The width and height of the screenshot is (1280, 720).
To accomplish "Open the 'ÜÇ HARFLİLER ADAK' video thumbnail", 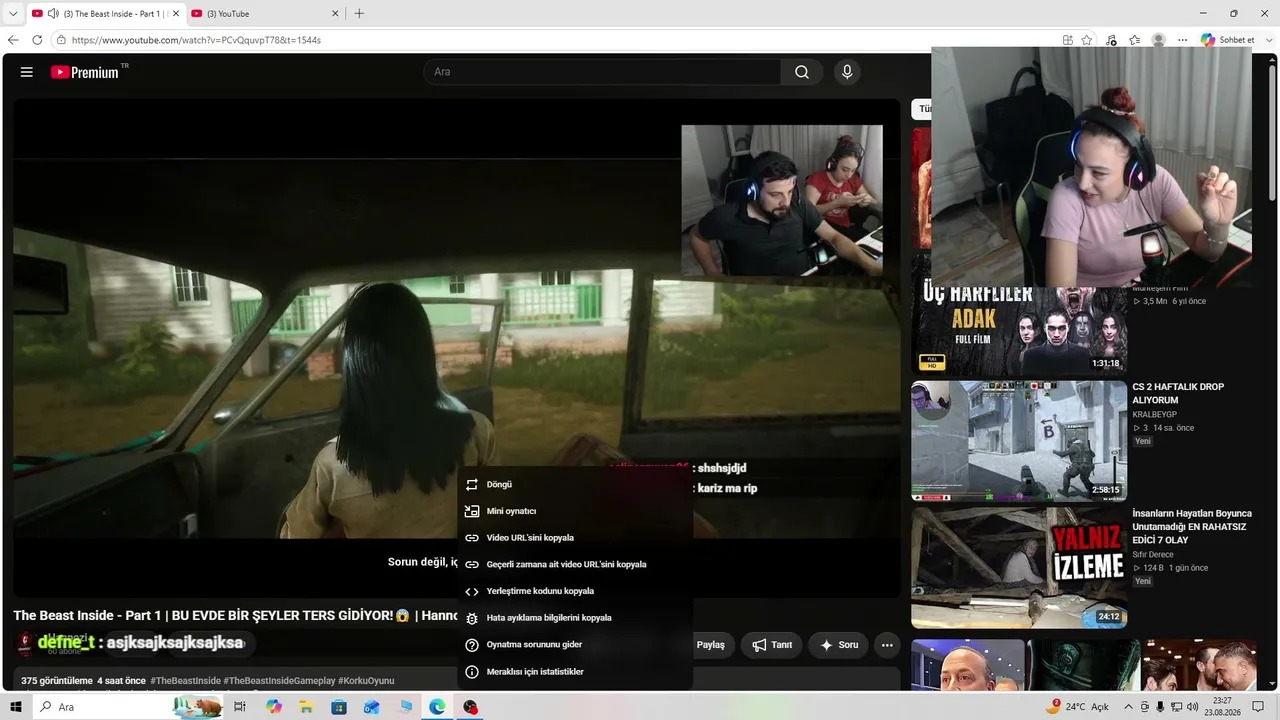I will pyautogui.click(x=1019, y=330).
